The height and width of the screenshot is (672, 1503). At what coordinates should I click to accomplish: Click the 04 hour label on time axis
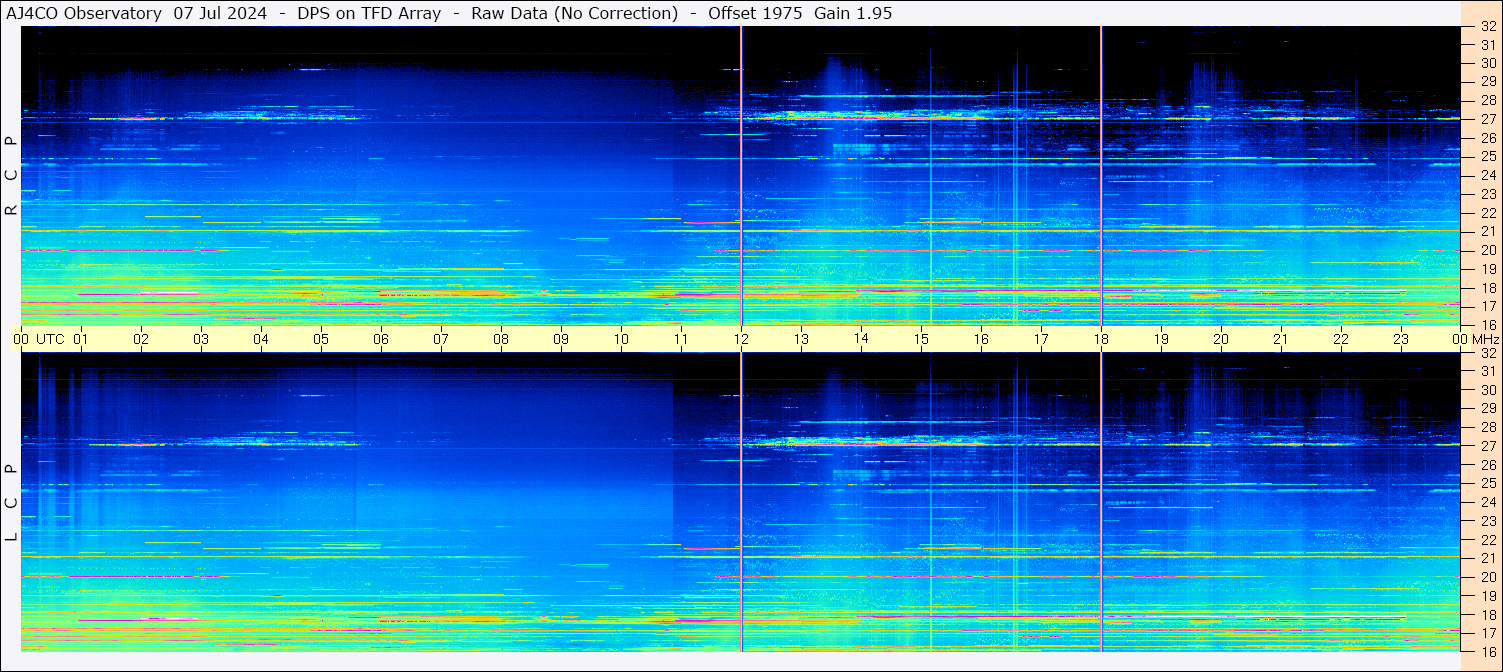click(x=261, y=339)
